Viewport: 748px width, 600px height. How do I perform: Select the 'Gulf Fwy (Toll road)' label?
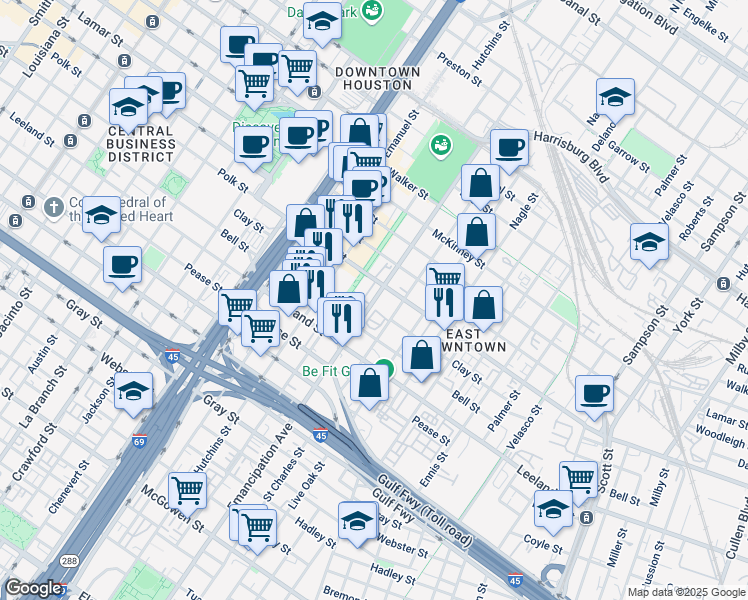point(425,511)
